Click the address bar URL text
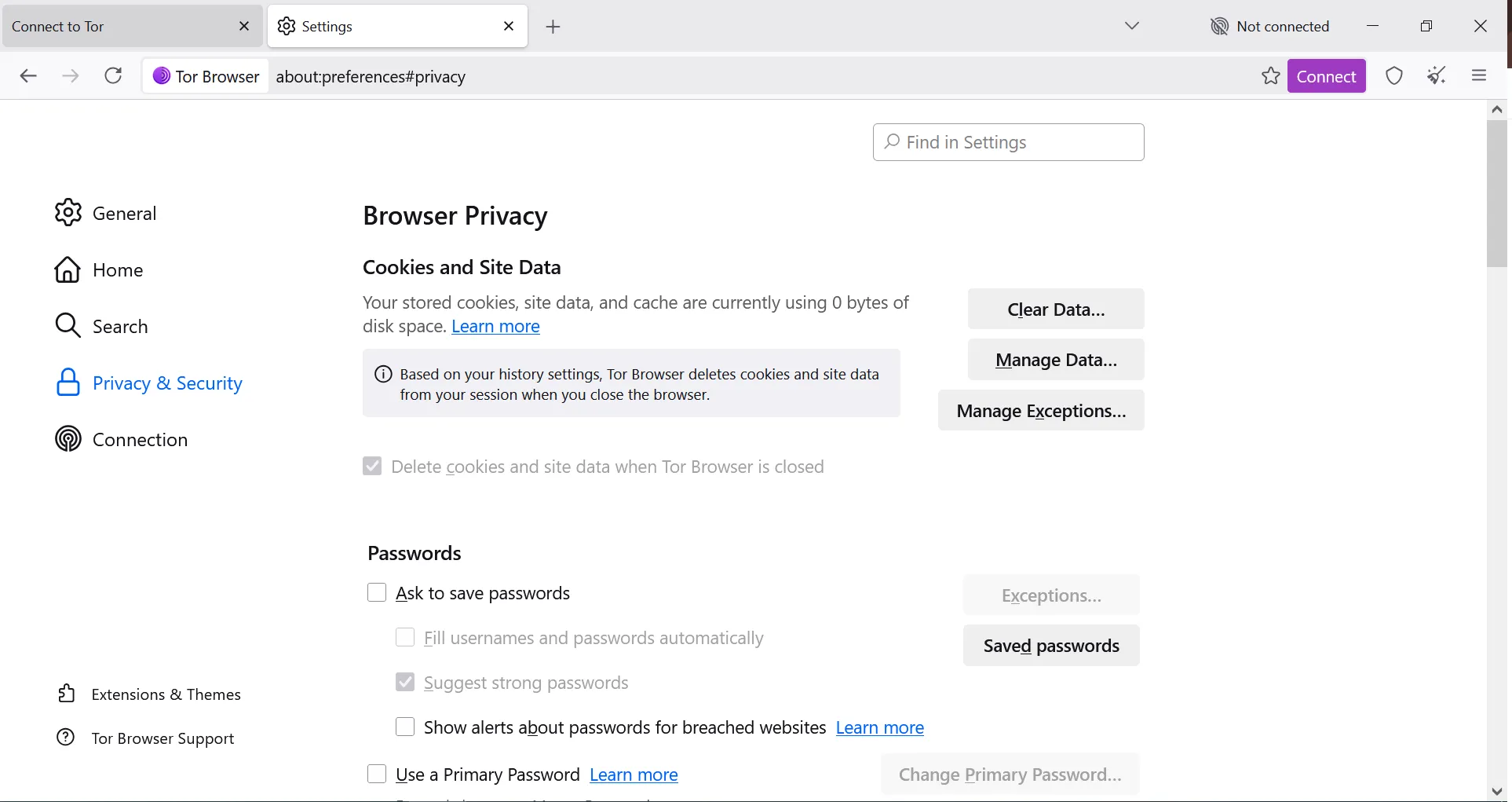Screen dimensions: 1512x802 371,76
